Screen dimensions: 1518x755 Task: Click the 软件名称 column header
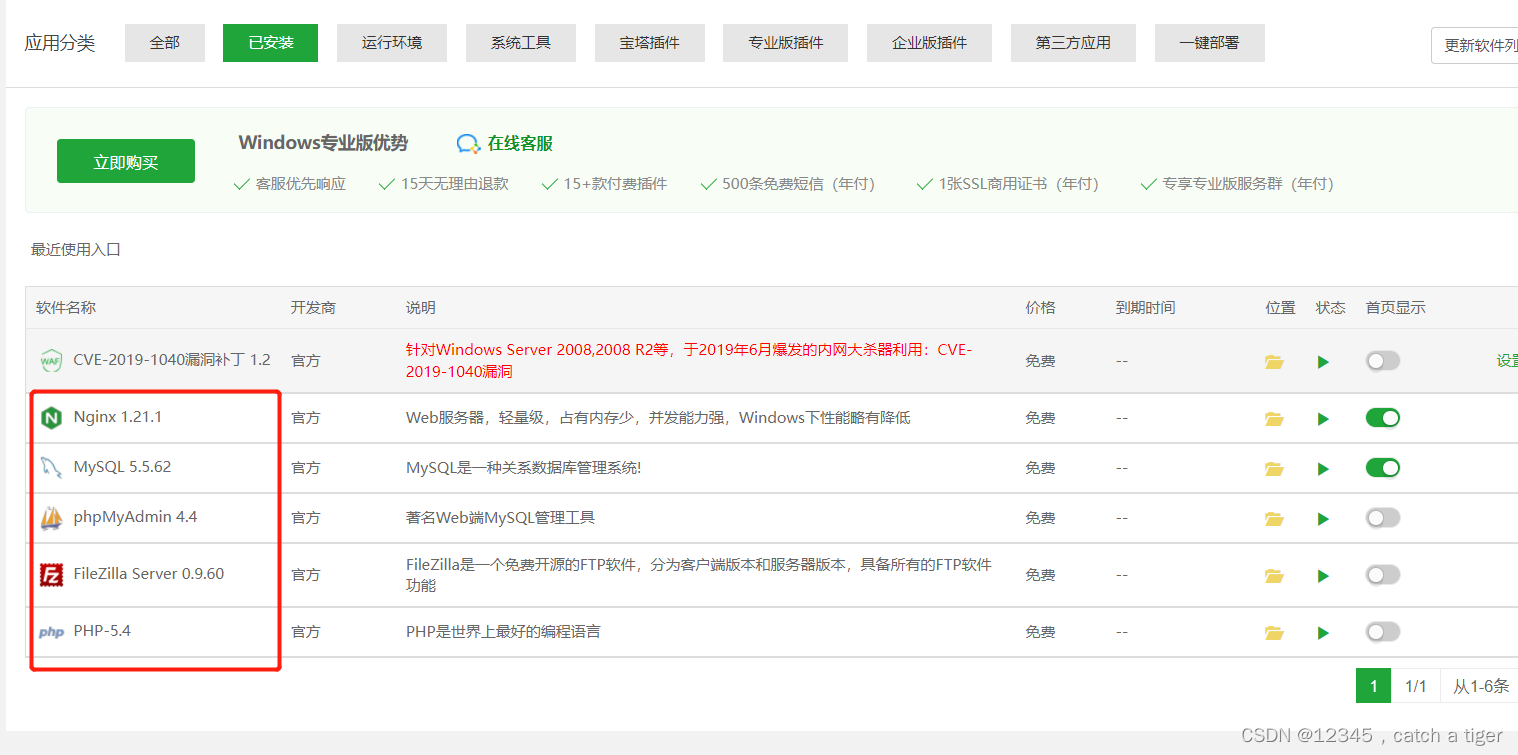66,308
